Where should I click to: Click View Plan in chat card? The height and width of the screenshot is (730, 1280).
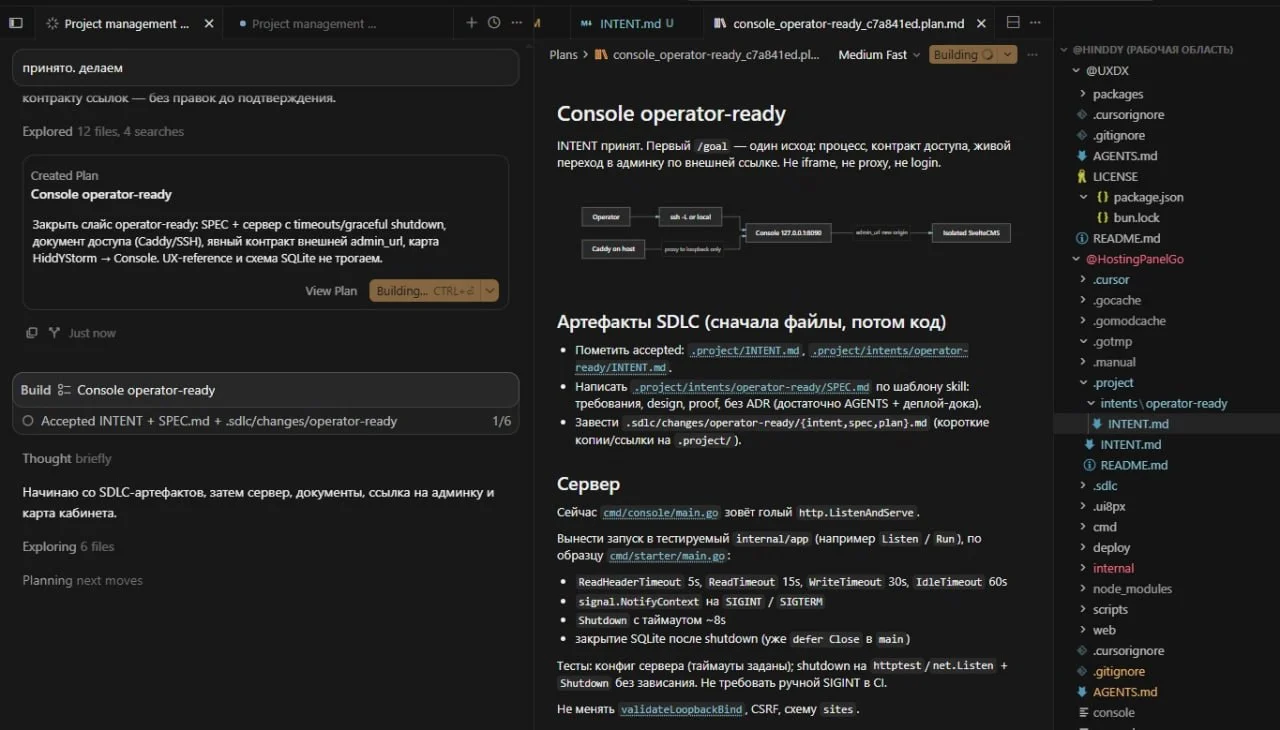click(331, 291)
